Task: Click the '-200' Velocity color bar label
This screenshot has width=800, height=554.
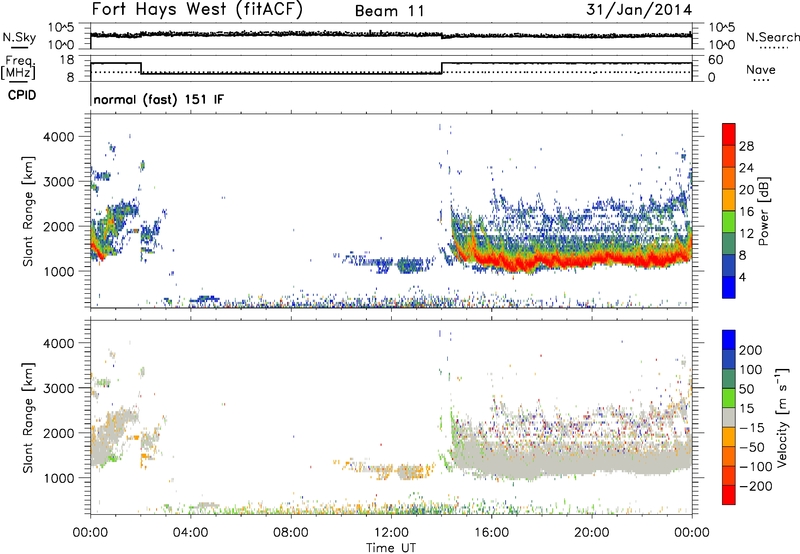Action: click(756, 486)
